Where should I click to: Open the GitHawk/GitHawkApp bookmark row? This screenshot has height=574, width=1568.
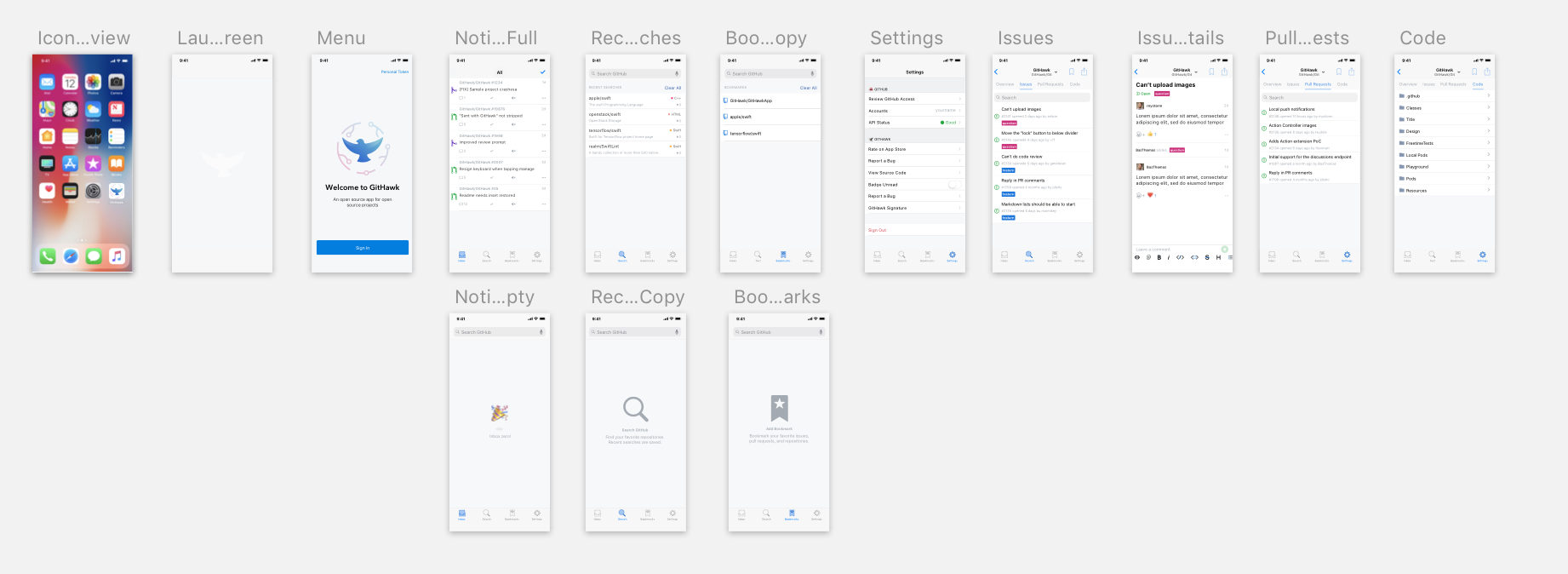(770, 100)
